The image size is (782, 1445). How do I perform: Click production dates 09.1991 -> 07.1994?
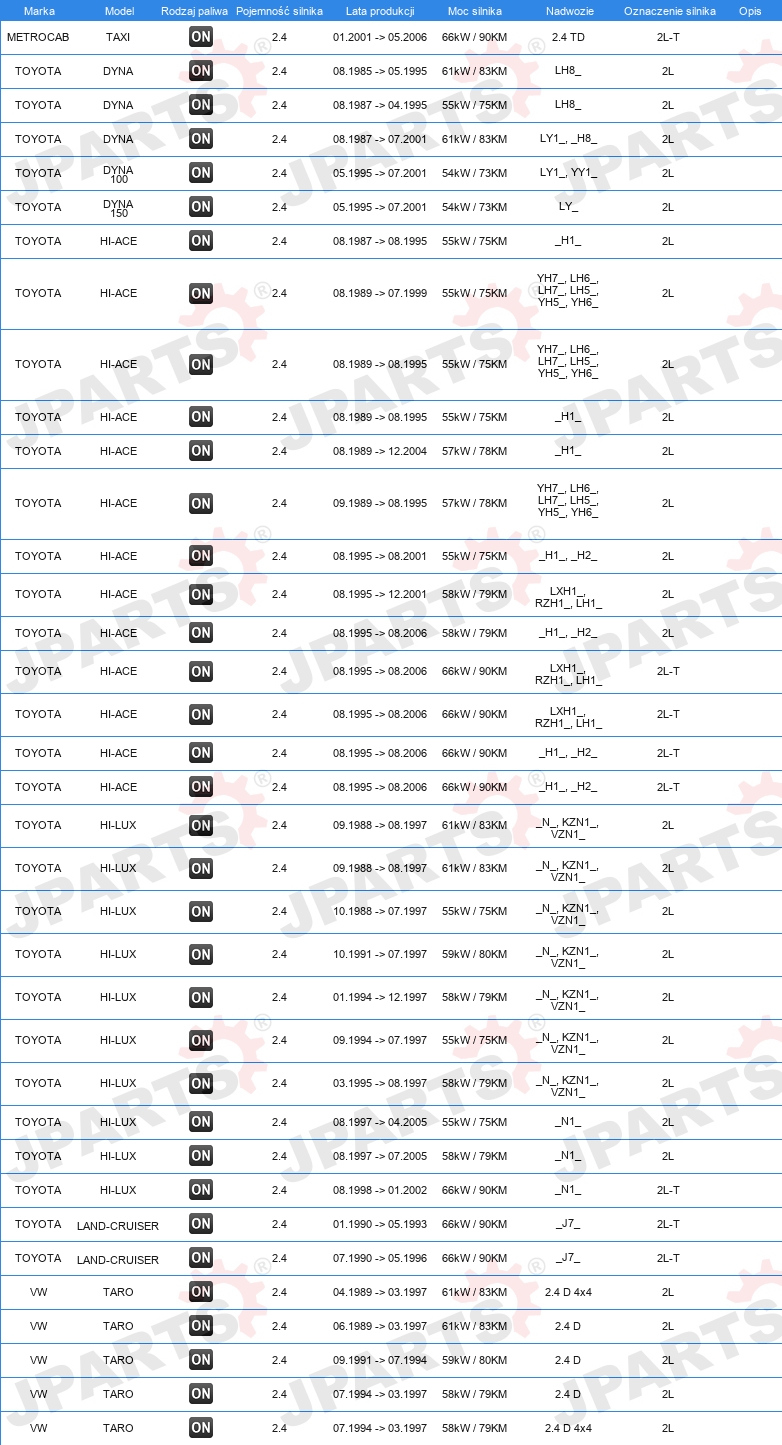click(380, 1360)
